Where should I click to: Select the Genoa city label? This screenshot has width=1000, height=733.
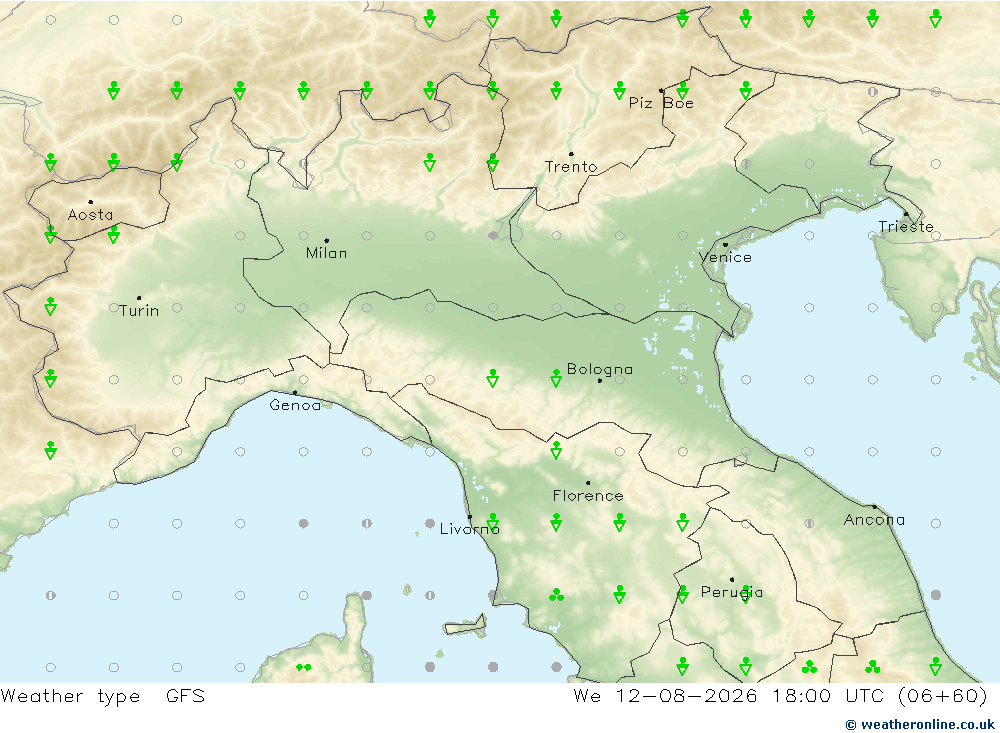295,405
